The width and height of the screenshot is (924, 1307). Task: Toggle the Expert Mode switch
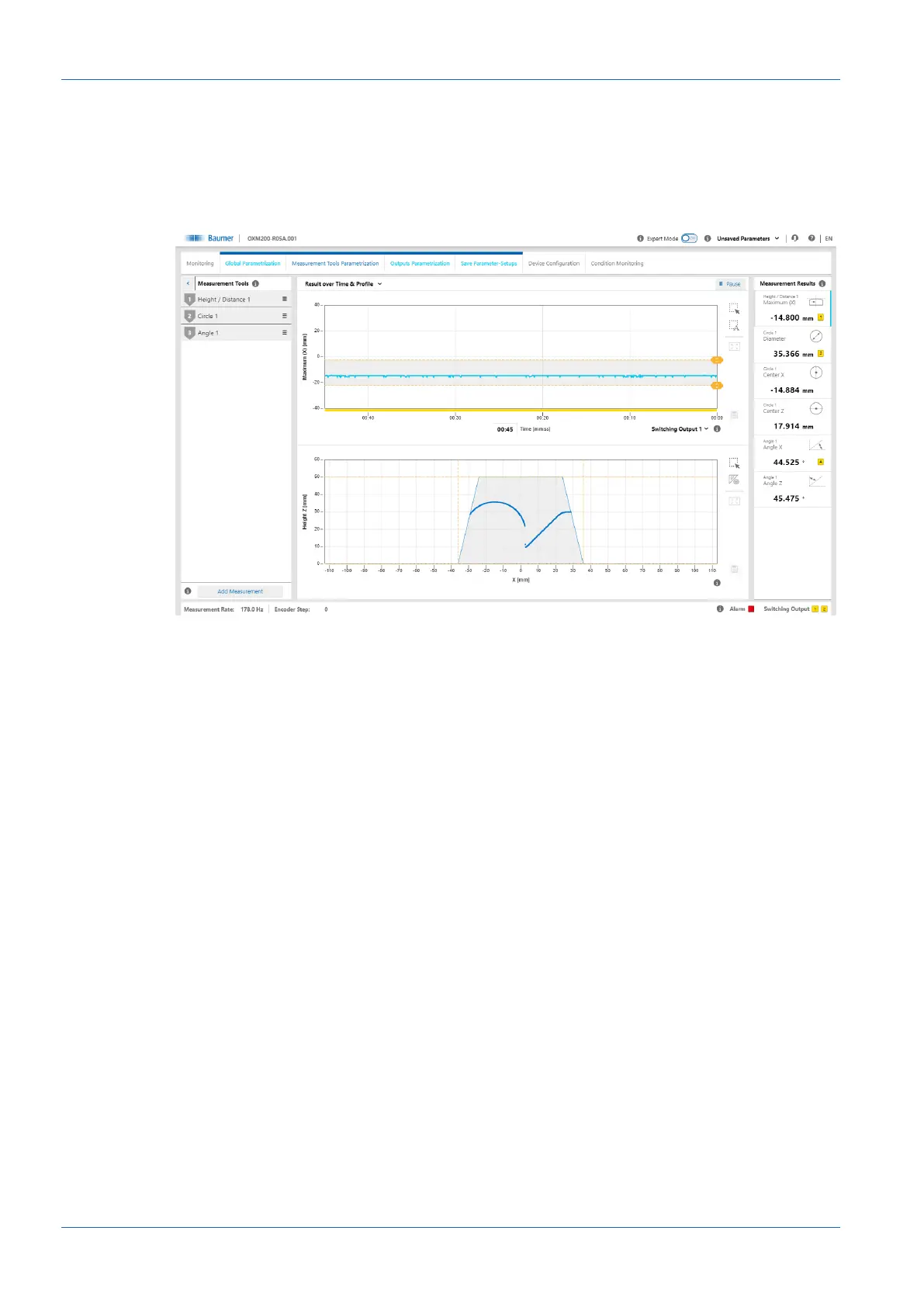(689, 238)
